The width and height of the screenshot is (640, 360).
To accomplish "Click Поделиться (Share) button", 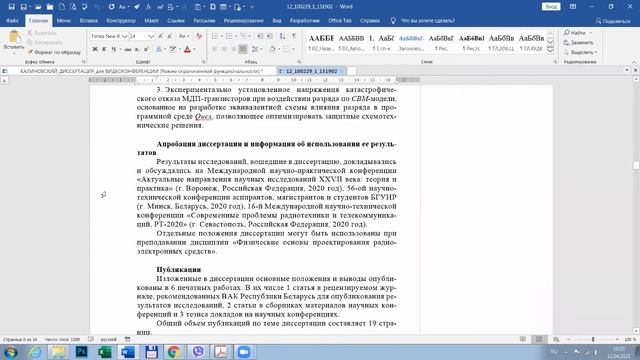I will [x=613, y=20].
